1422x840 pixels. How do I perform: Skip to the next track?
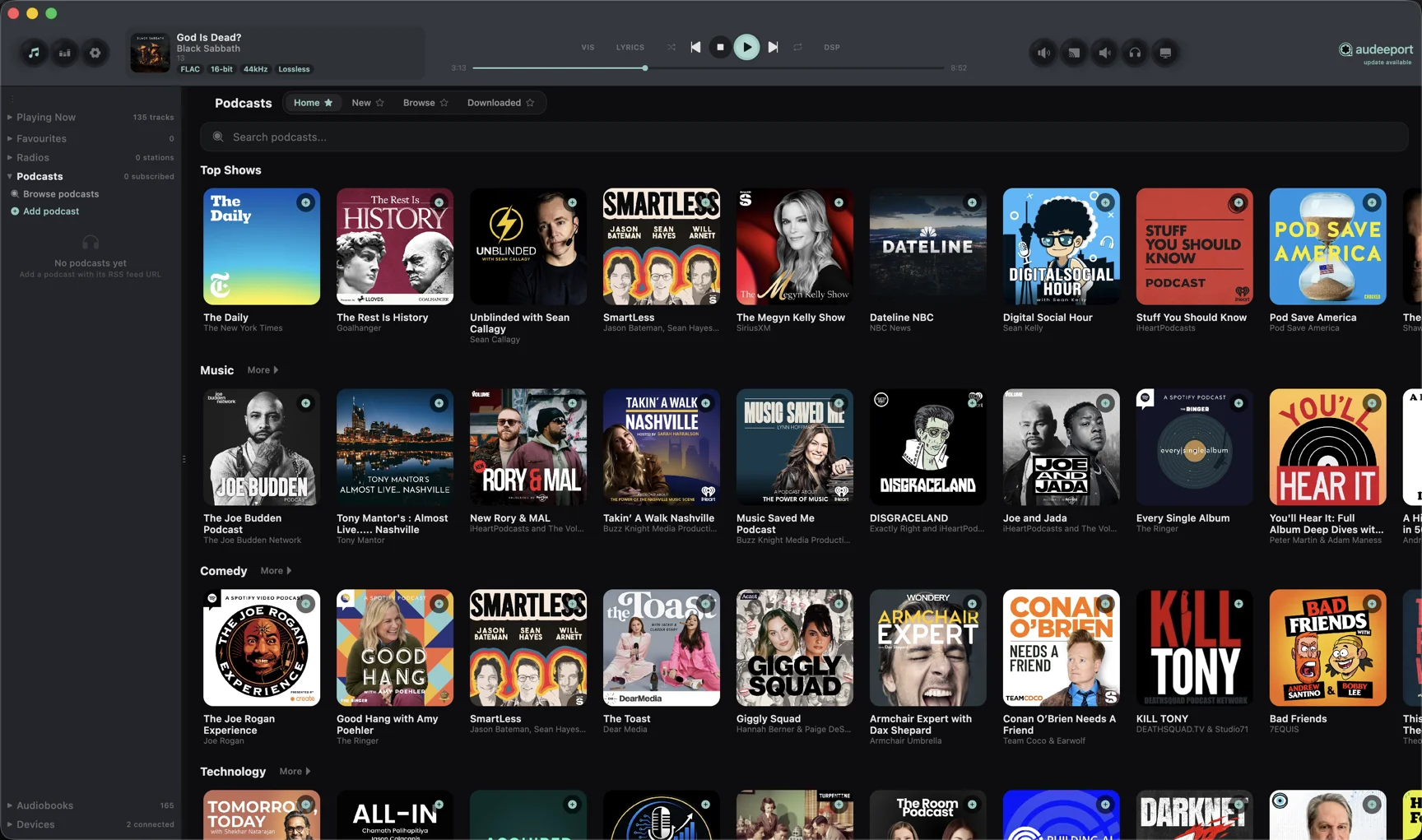773,47
